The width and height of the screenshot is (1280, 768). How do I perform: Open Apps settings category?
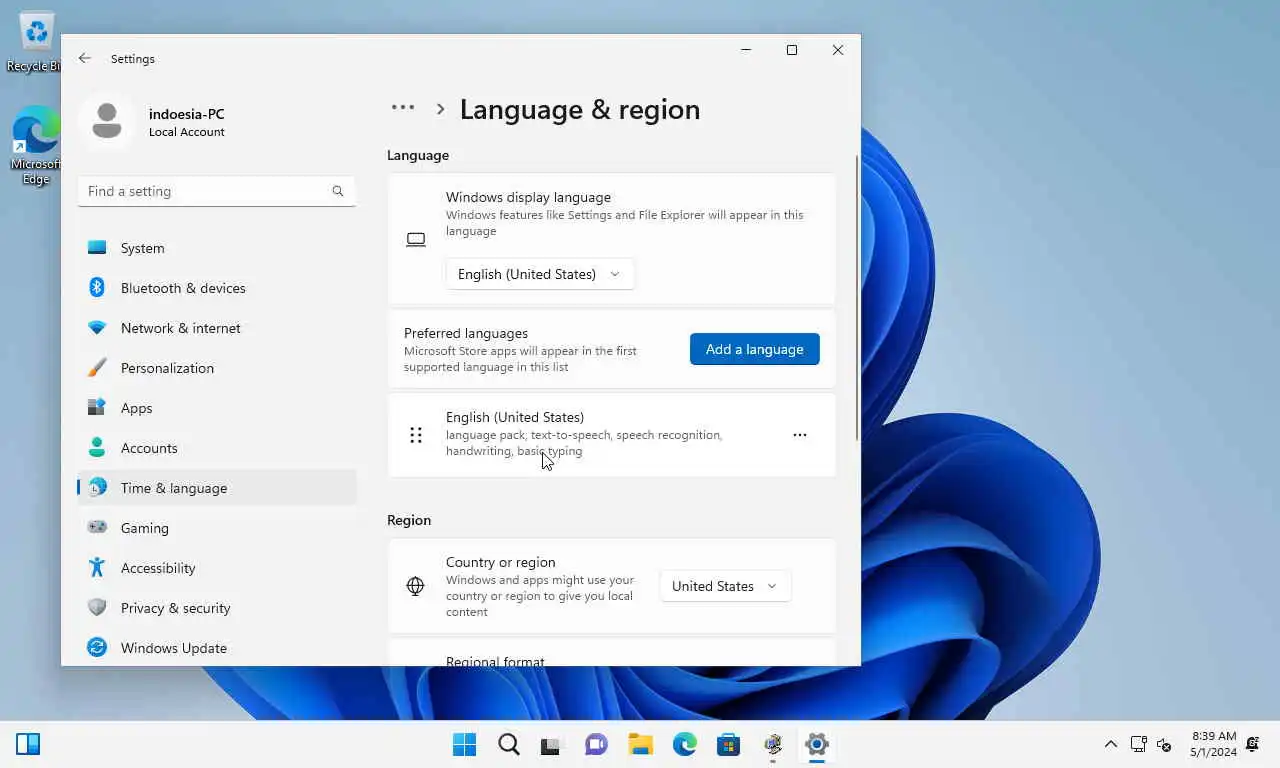[217, 408]
